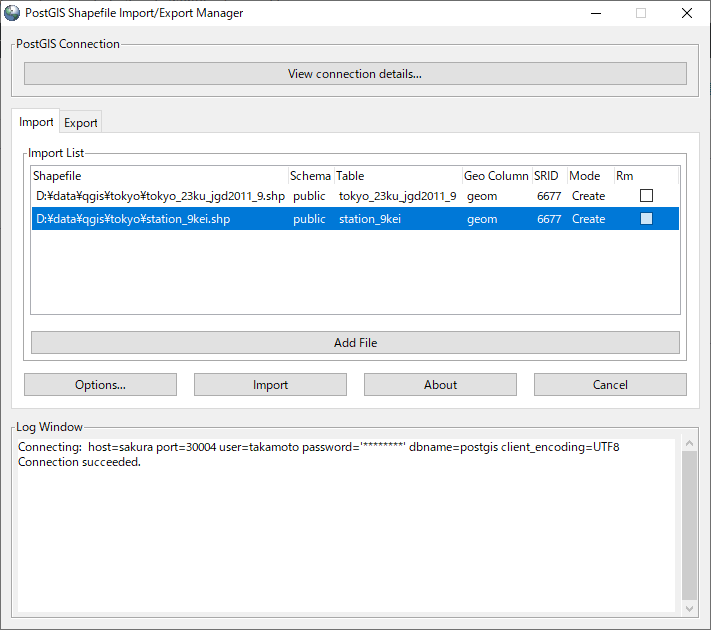Screen dimensions: 711x630
Task: Click the Log Window scroll down arrow
Action: pos(689,608)
